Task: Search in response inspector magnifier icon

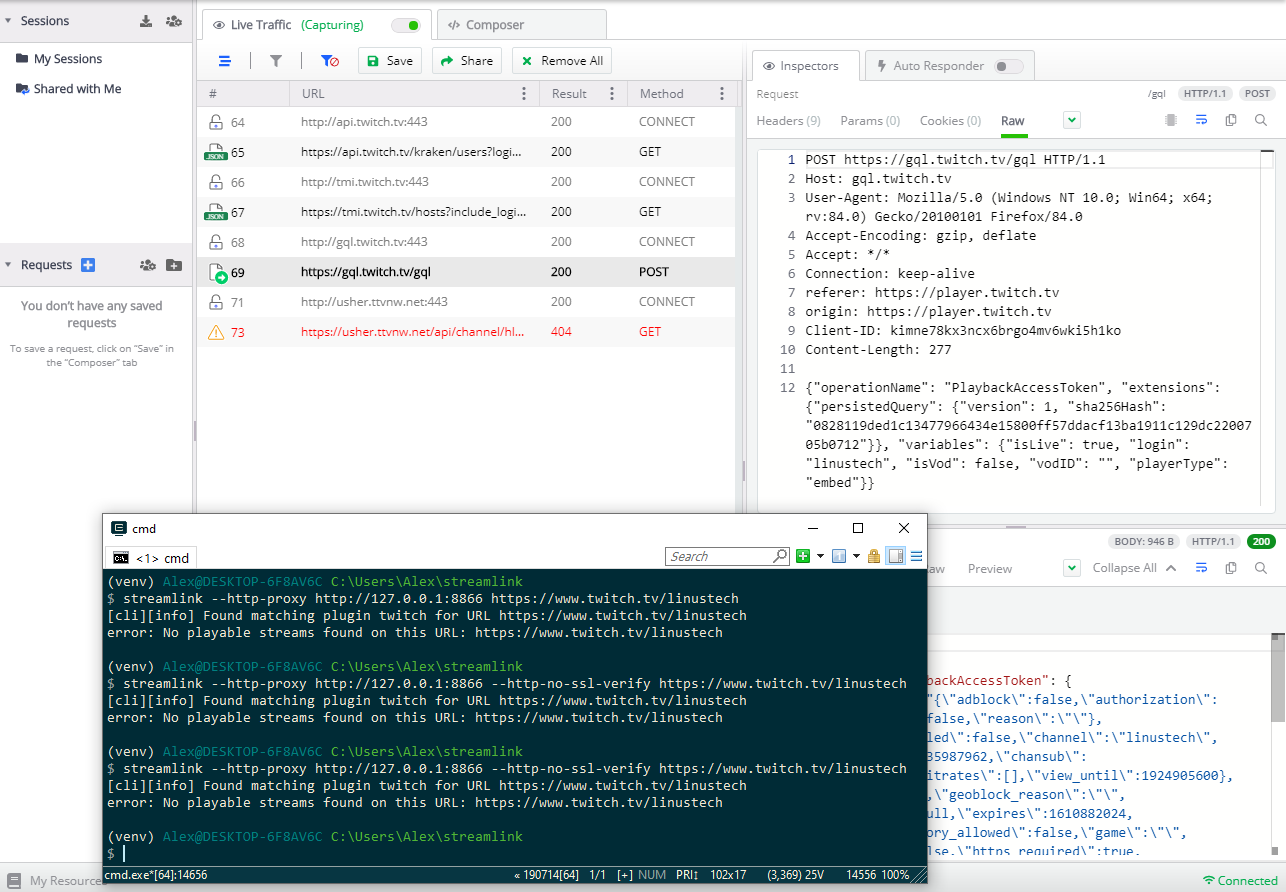Action: click(1261, 568)
